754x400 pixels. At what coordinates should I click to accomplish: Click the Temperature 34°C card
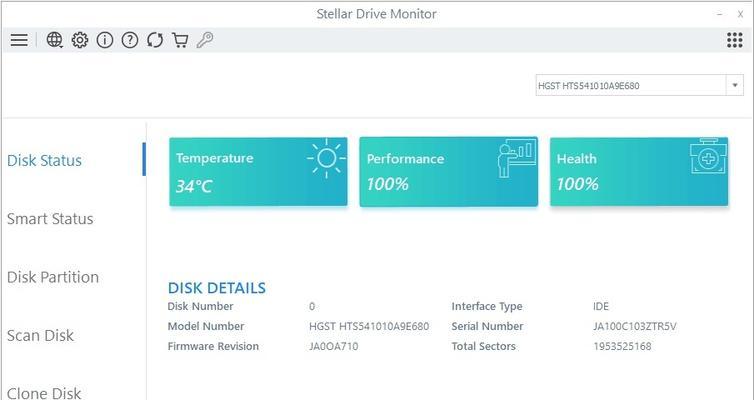pos(258,172)
